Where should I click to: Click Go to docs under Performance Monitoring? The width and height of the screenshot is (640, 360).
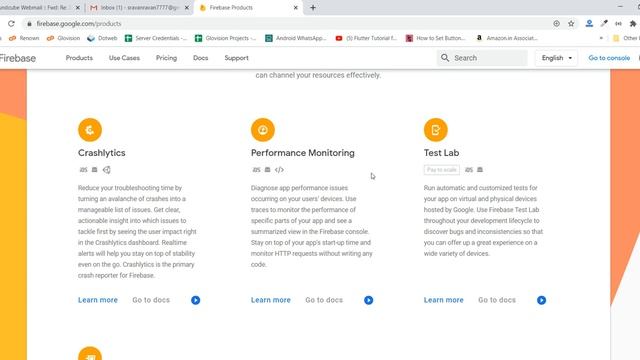point(324,300)
